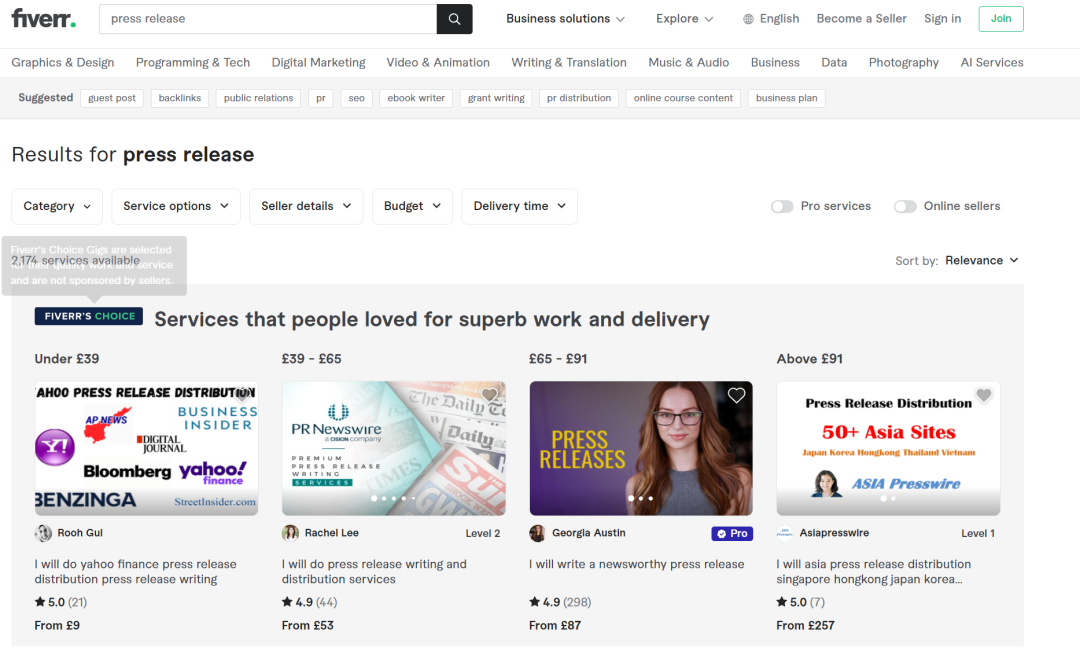Toggle the Online sellers switch
This screenshot has height=655, width=1080.
click(x=905, y=207)
